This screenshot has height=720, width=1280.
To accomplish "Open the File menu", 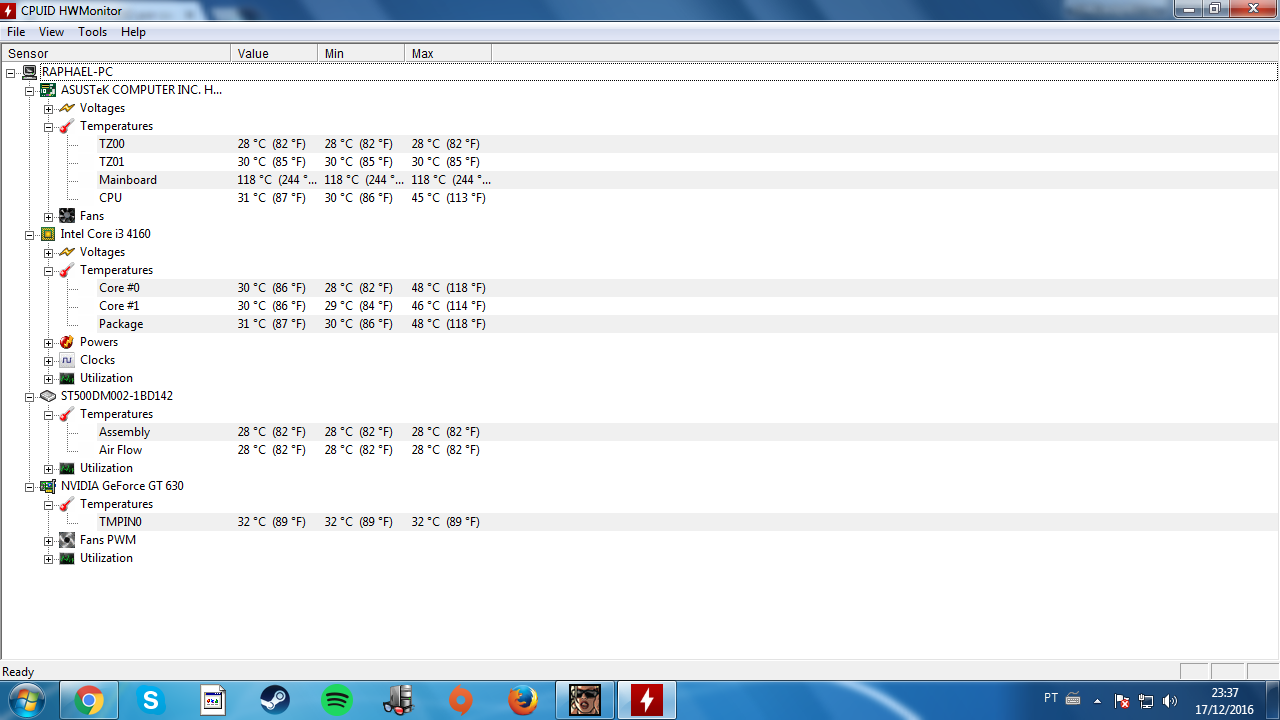I will coord(16,32).
